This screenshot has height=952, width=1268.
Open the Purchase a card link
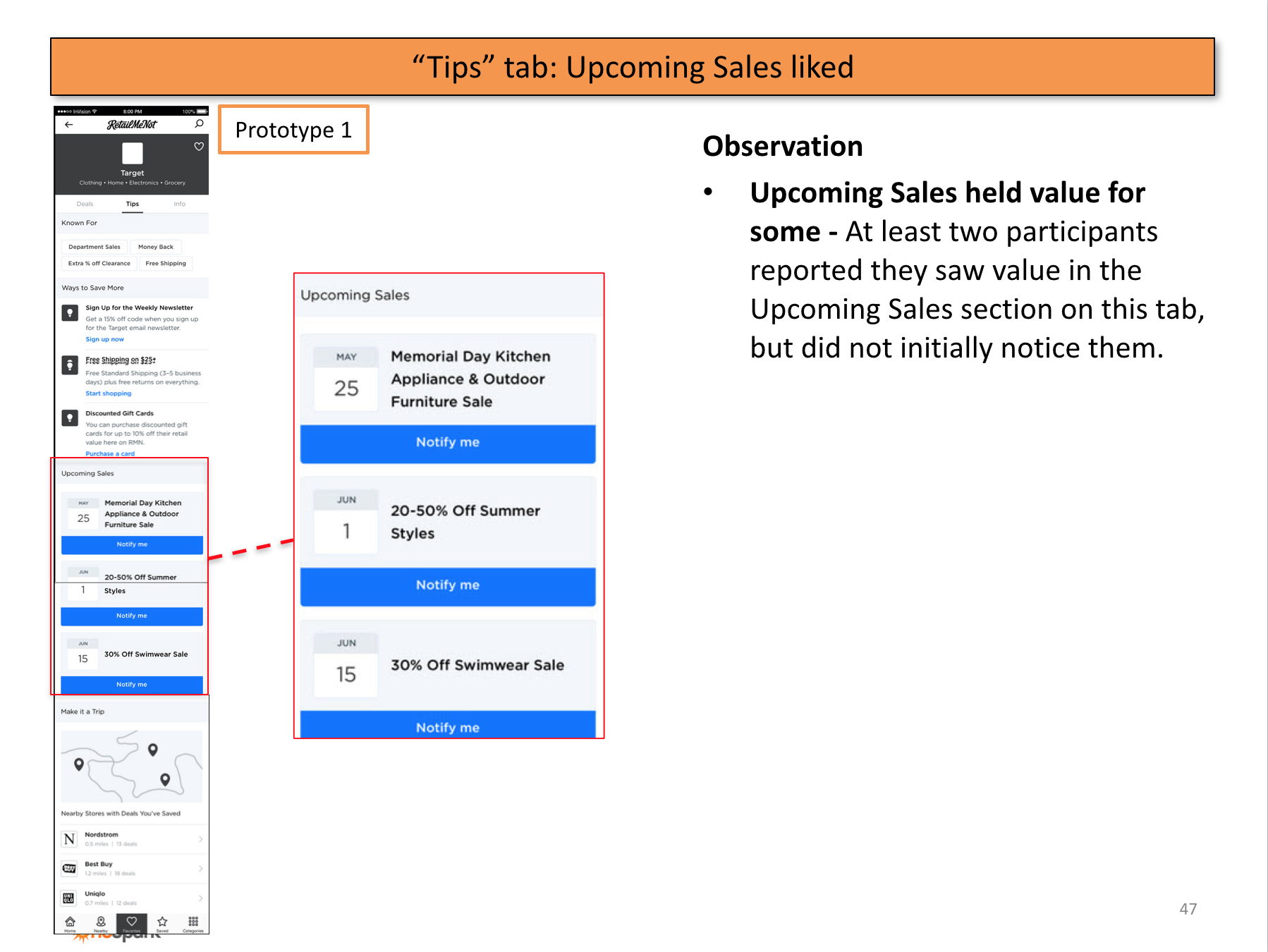(x=109, y=453)
